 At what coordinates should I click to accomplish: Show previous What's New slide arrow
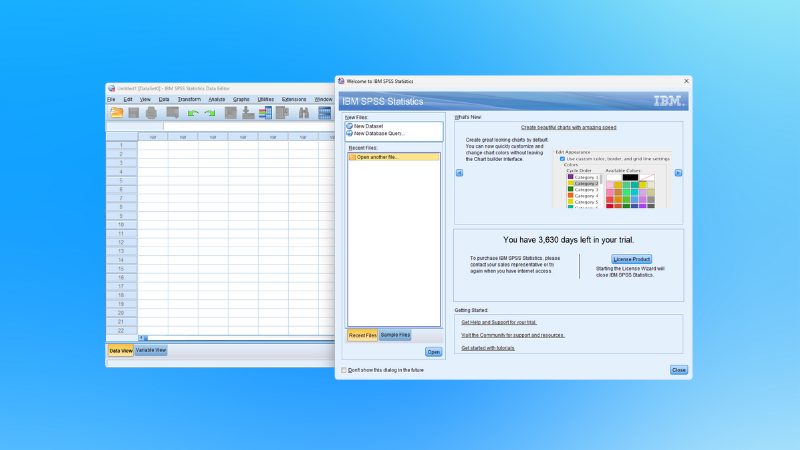[x=459, y=173]
